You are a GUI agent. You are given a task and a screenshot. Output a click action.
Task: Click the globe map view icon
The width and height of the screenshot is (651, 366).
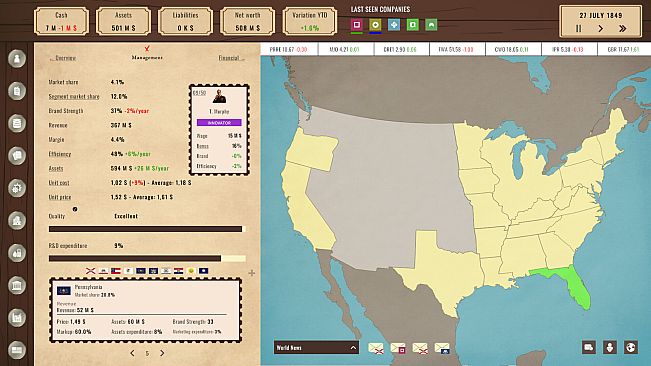(631, 347)
